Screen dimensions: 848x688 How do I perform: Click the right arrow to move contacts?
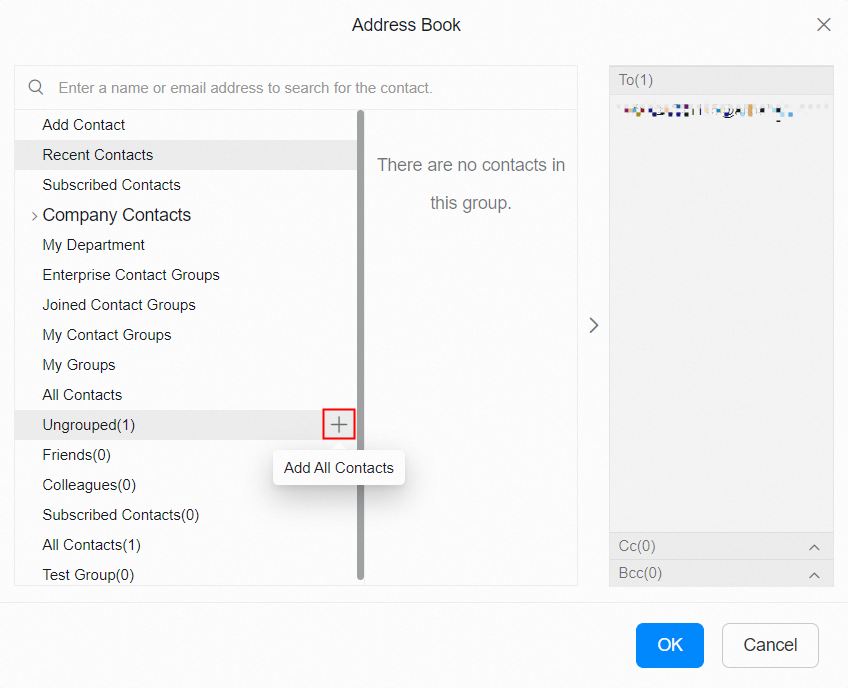pyautogui.click(x=594, y=325)
